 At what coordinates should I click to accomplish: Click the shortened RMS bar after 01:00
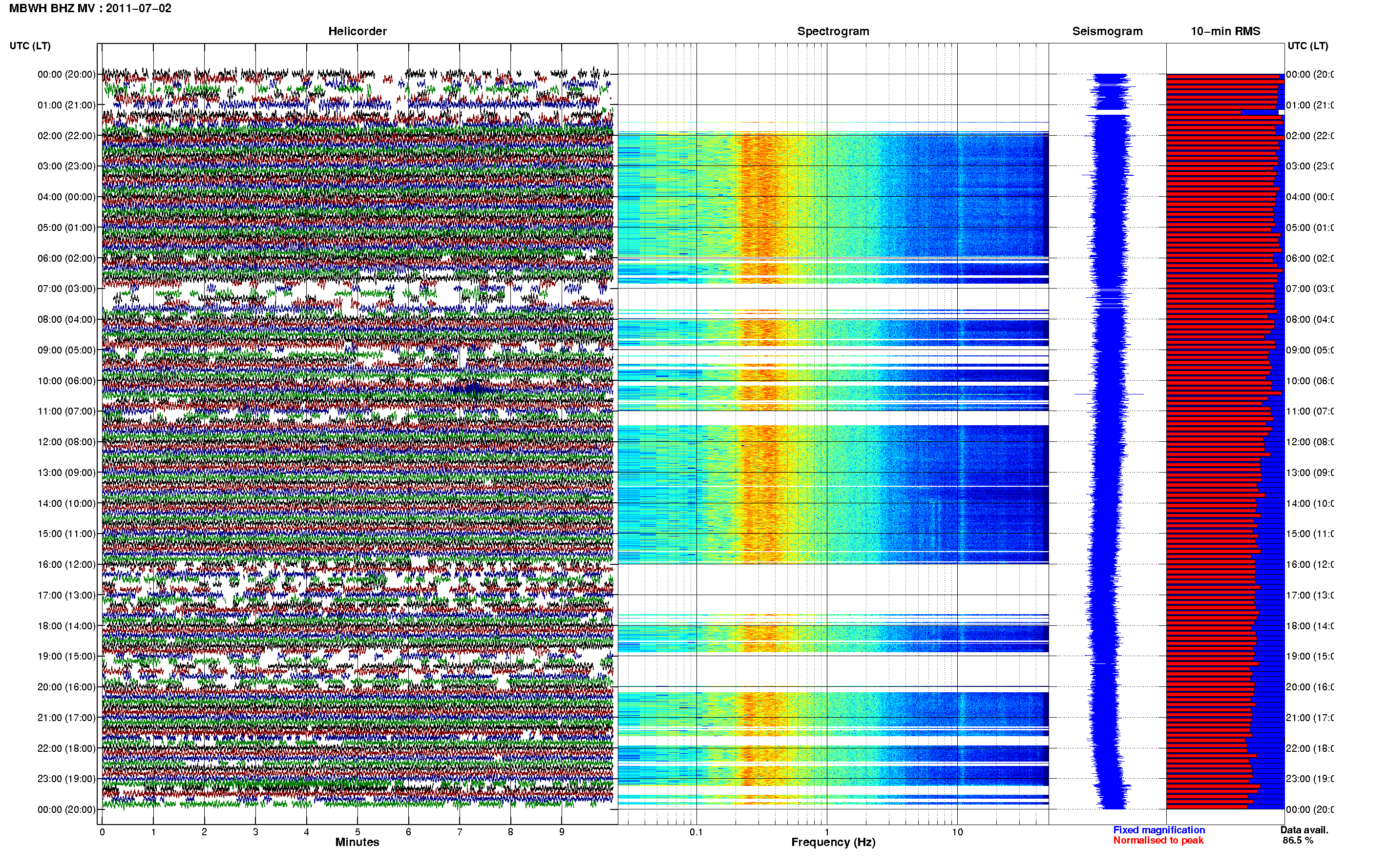(1203, 112)
